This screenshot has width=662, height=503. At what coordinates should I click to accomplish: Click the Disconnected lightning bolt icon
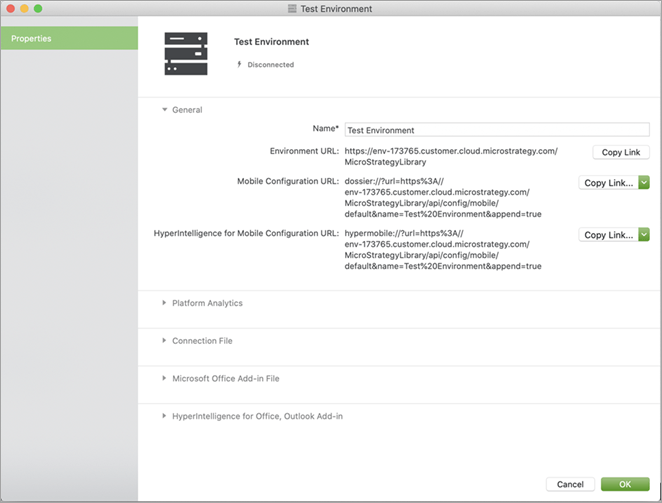(239, 64)
